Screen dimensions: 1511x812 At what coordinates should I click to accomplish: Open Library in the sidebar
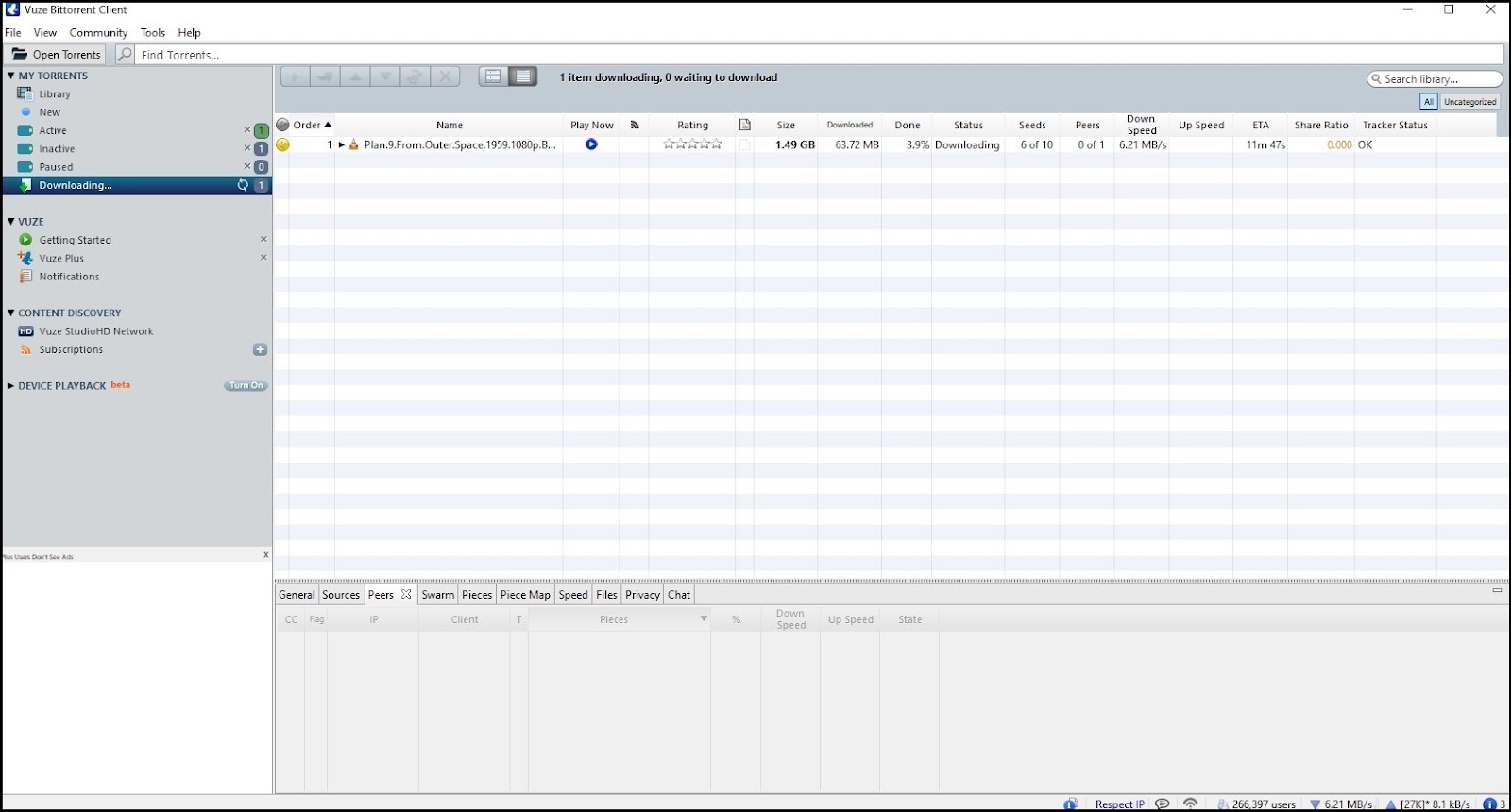55,93
